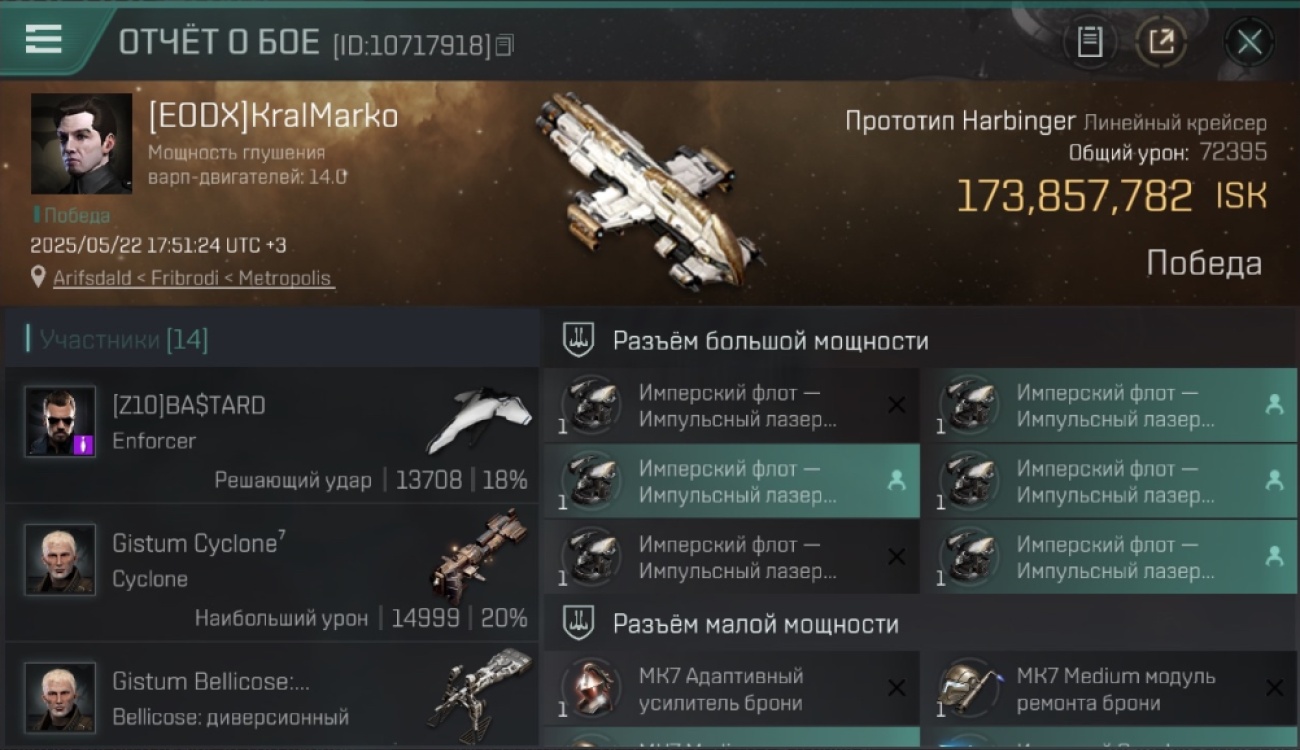Click the Harbinger prototype ship image
Screen dimensions: 1300x750
click(647, 190)
